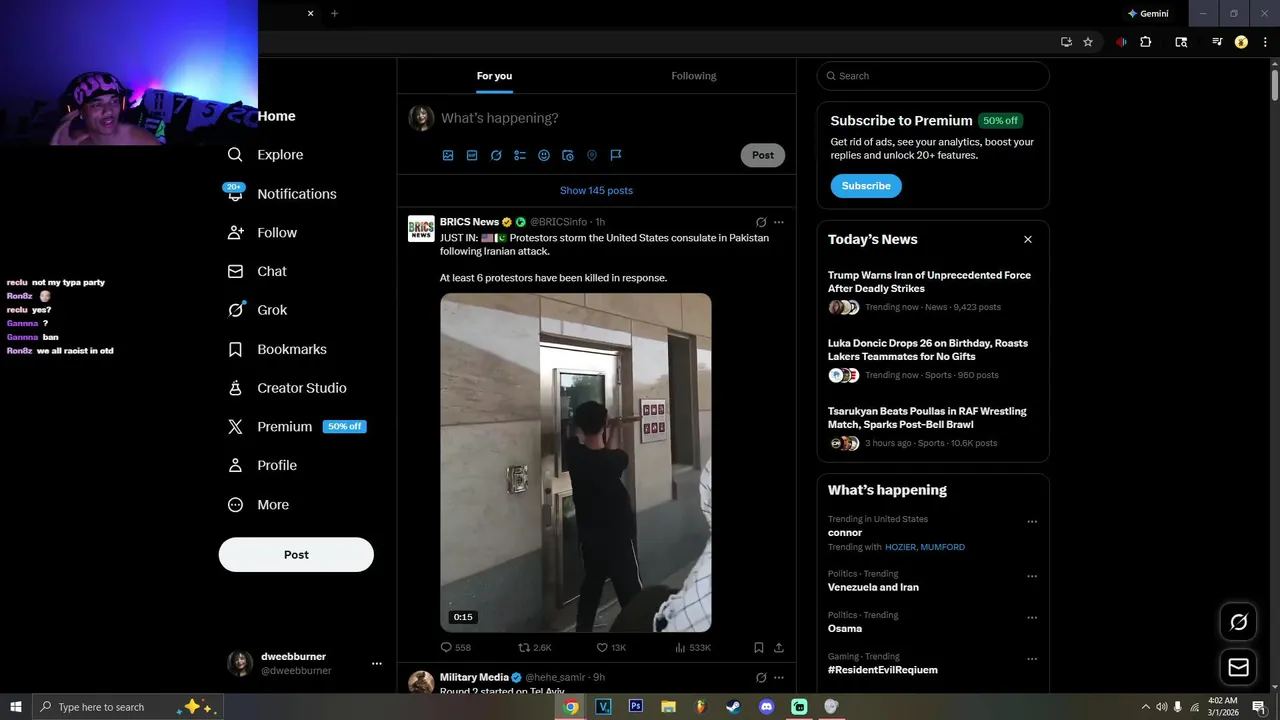The width and height of the screenshot is (1280, 720).
Task: Open Discord from the taskbar
Action: [x=767, y=707]
